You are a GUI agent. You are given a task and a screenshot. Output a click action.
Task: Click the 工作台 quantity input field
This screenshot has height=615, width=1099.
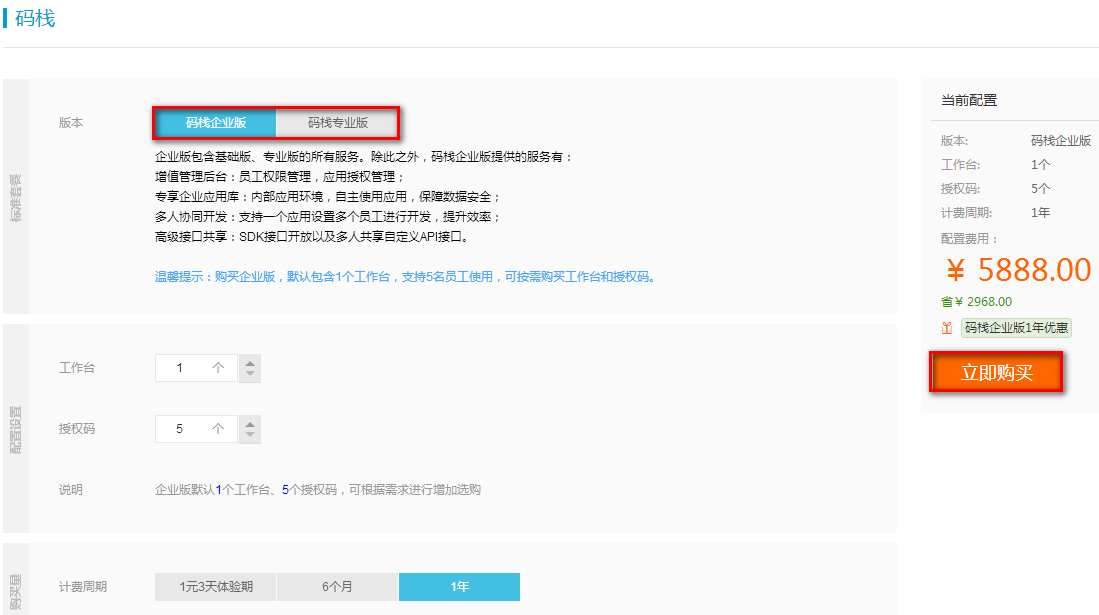click(196, 367)
